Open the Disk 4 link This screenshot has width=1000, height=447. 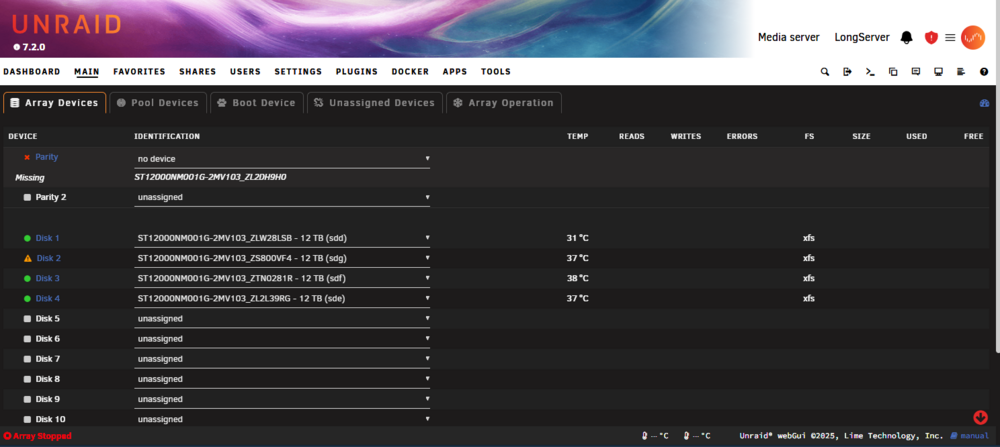coord(47,298)
